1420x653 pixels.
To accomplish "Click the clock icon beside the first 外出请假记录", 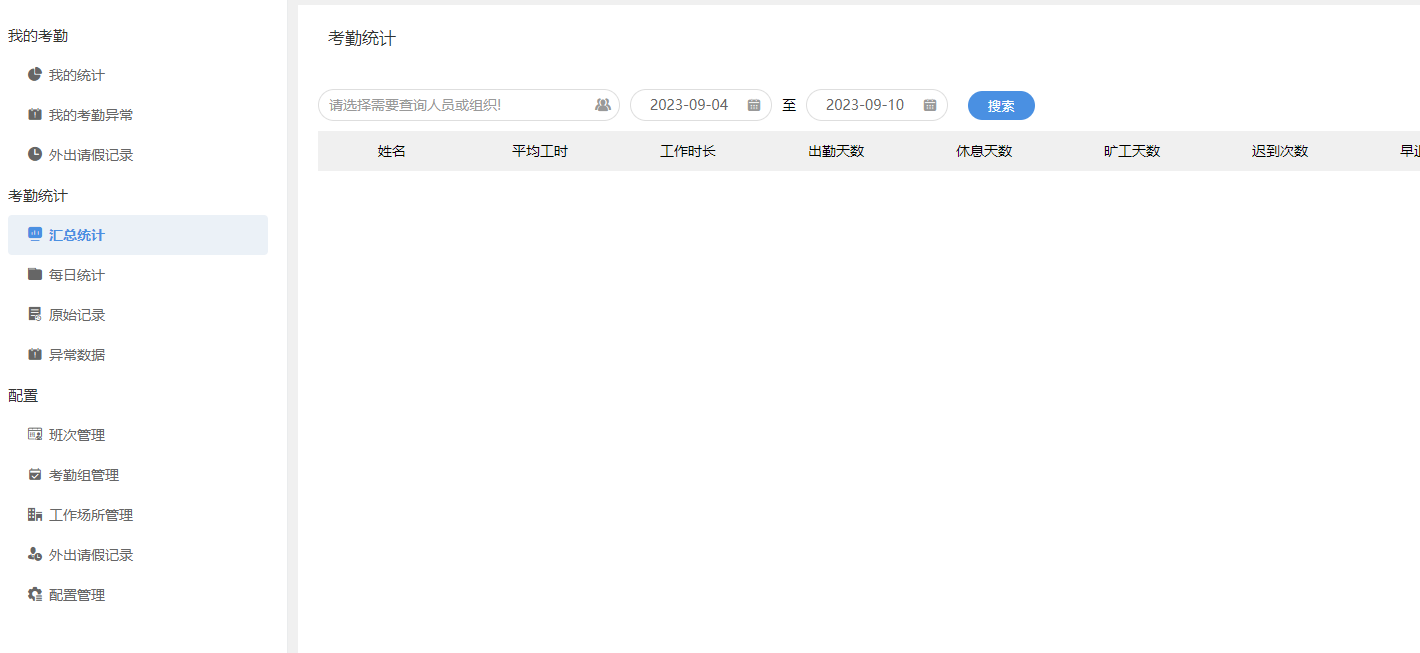I will tap(35, 155).
